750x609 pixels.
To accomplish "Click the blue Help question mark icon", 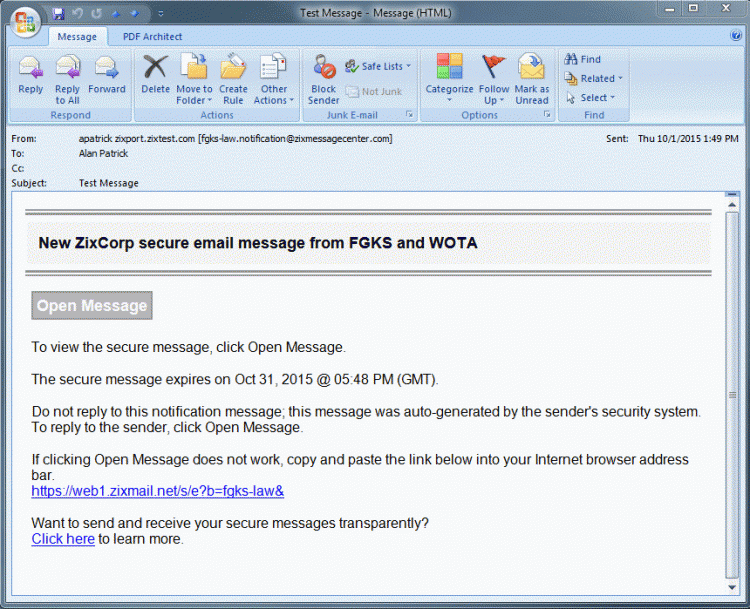I will coord(736,36).
